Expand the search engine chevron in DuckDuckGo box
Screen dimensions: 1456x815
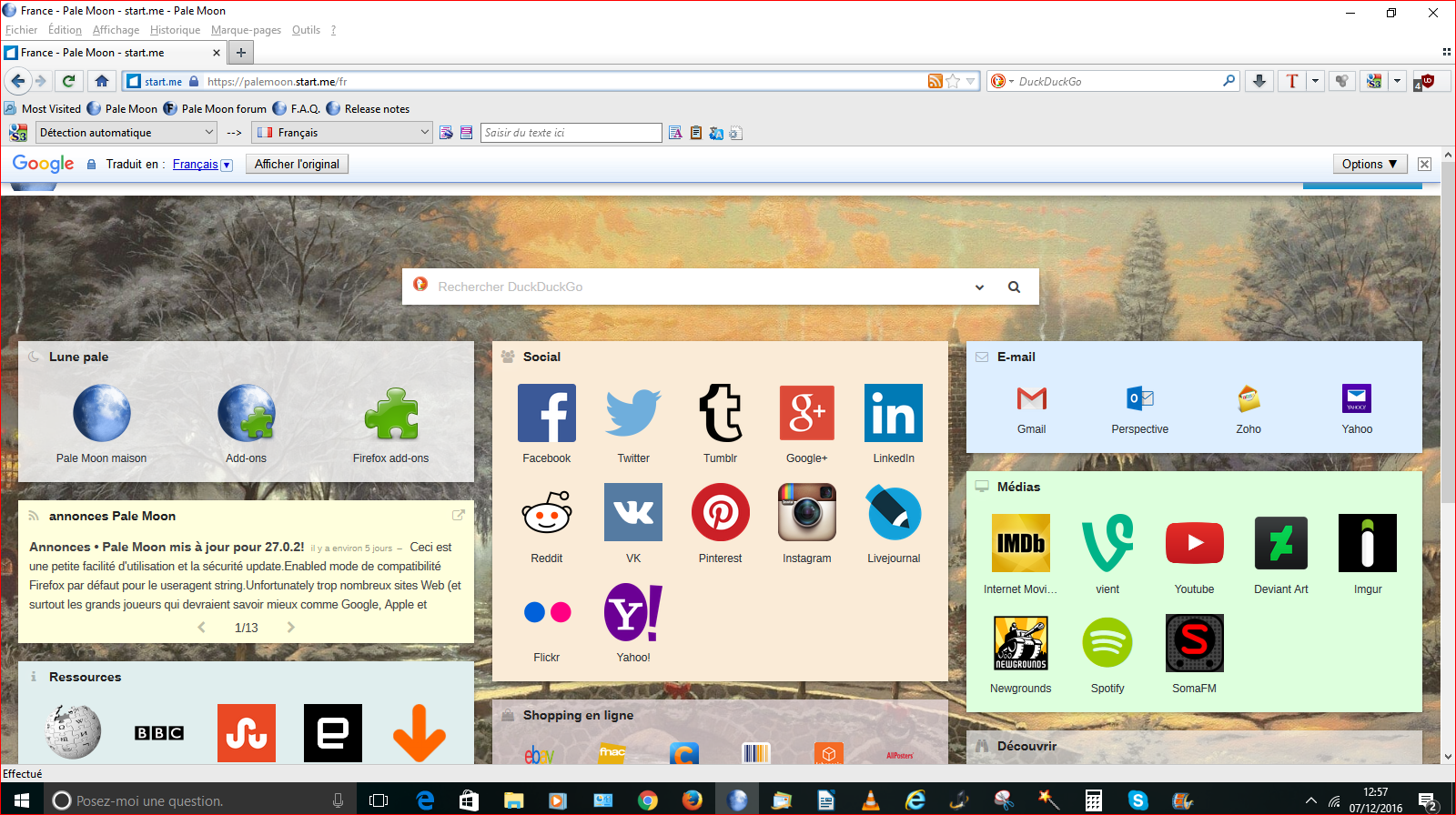point(979,287)
